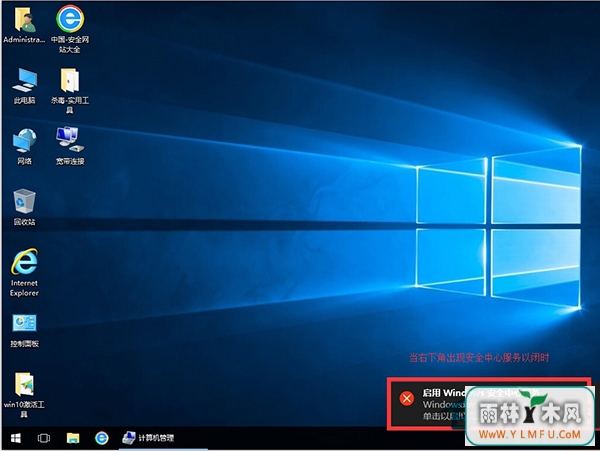Select the 网络 desktop icon
Screen dimensions: 600x451
24,147
